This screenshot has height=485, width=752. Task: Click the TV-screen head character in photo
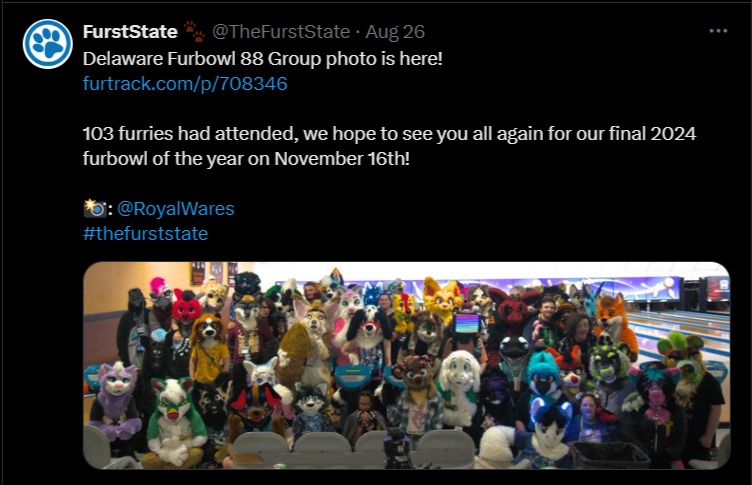pyautogui.click(x=466, y=324)
